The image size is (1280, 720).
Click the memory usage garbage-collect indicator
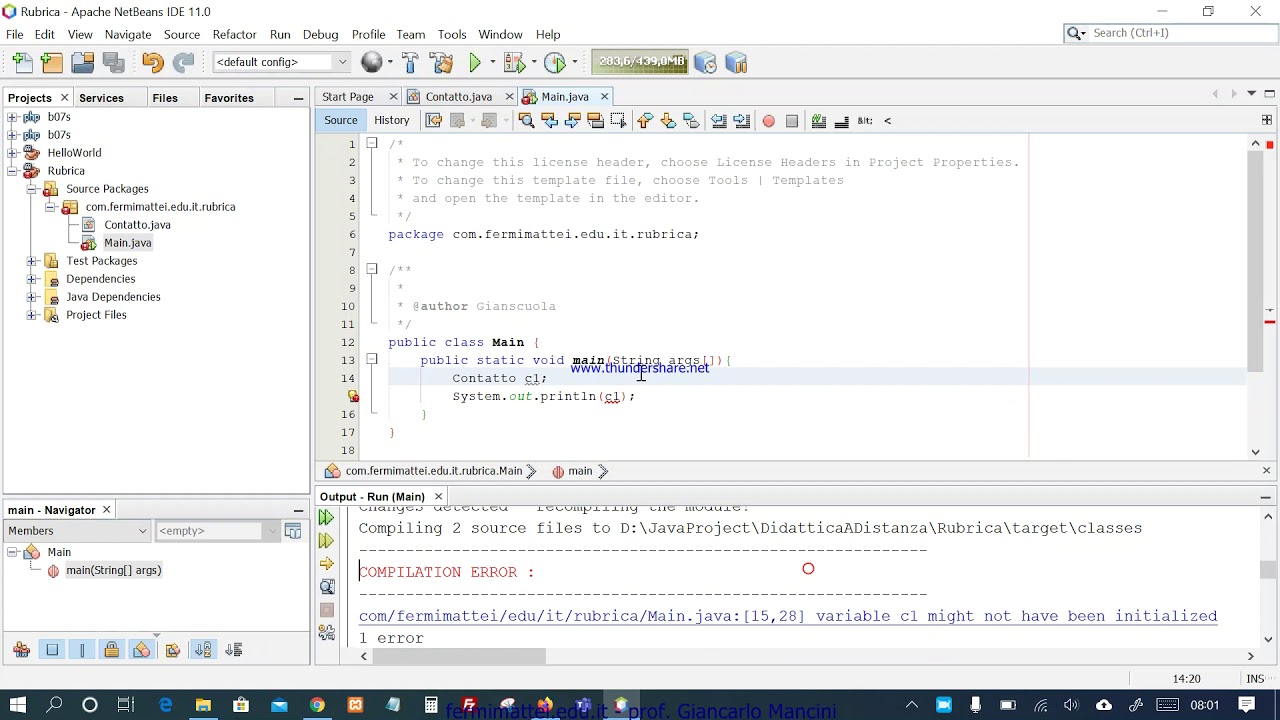coord(641,62)
